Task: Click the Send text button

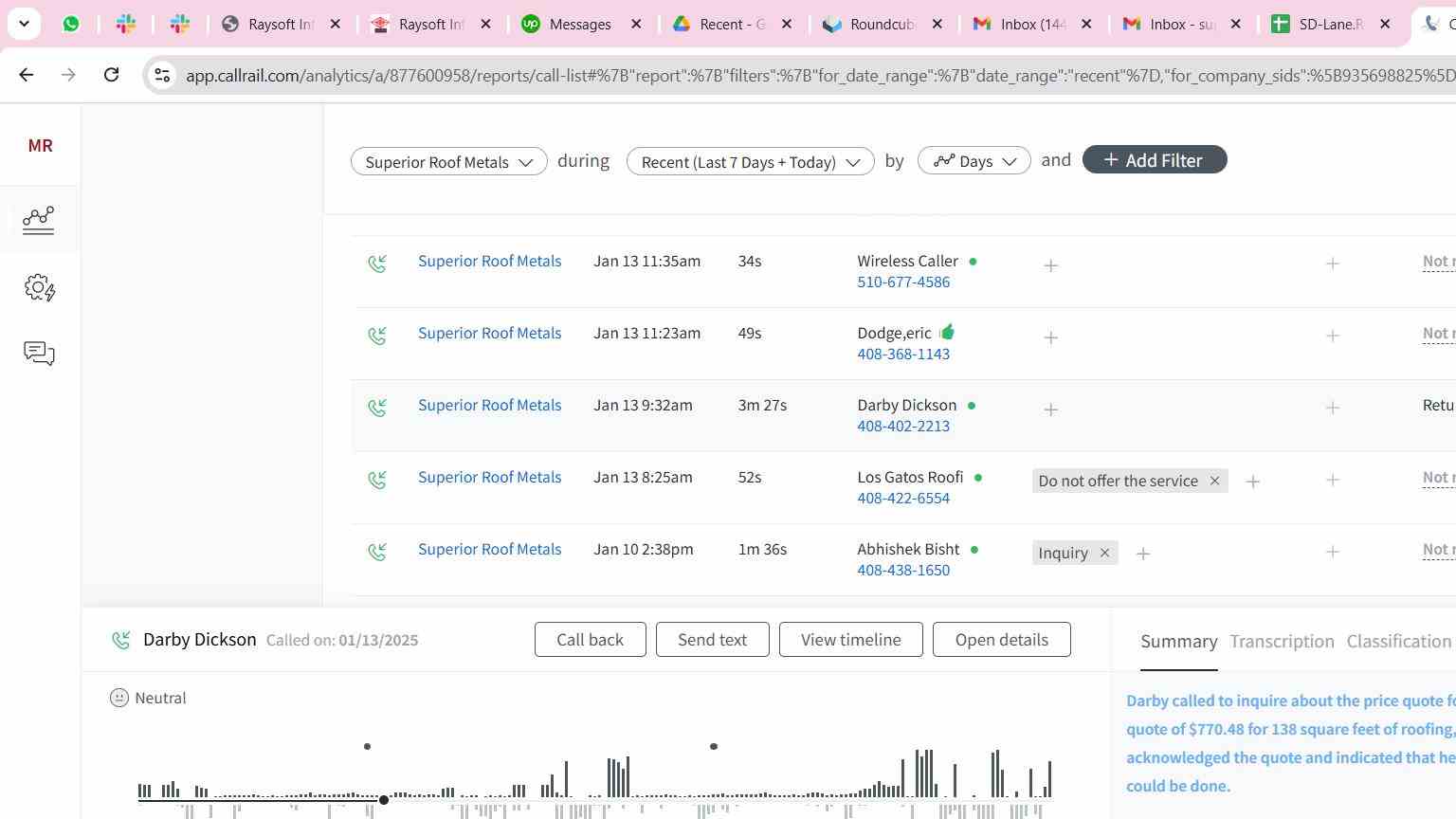Action: click(712, 639)
